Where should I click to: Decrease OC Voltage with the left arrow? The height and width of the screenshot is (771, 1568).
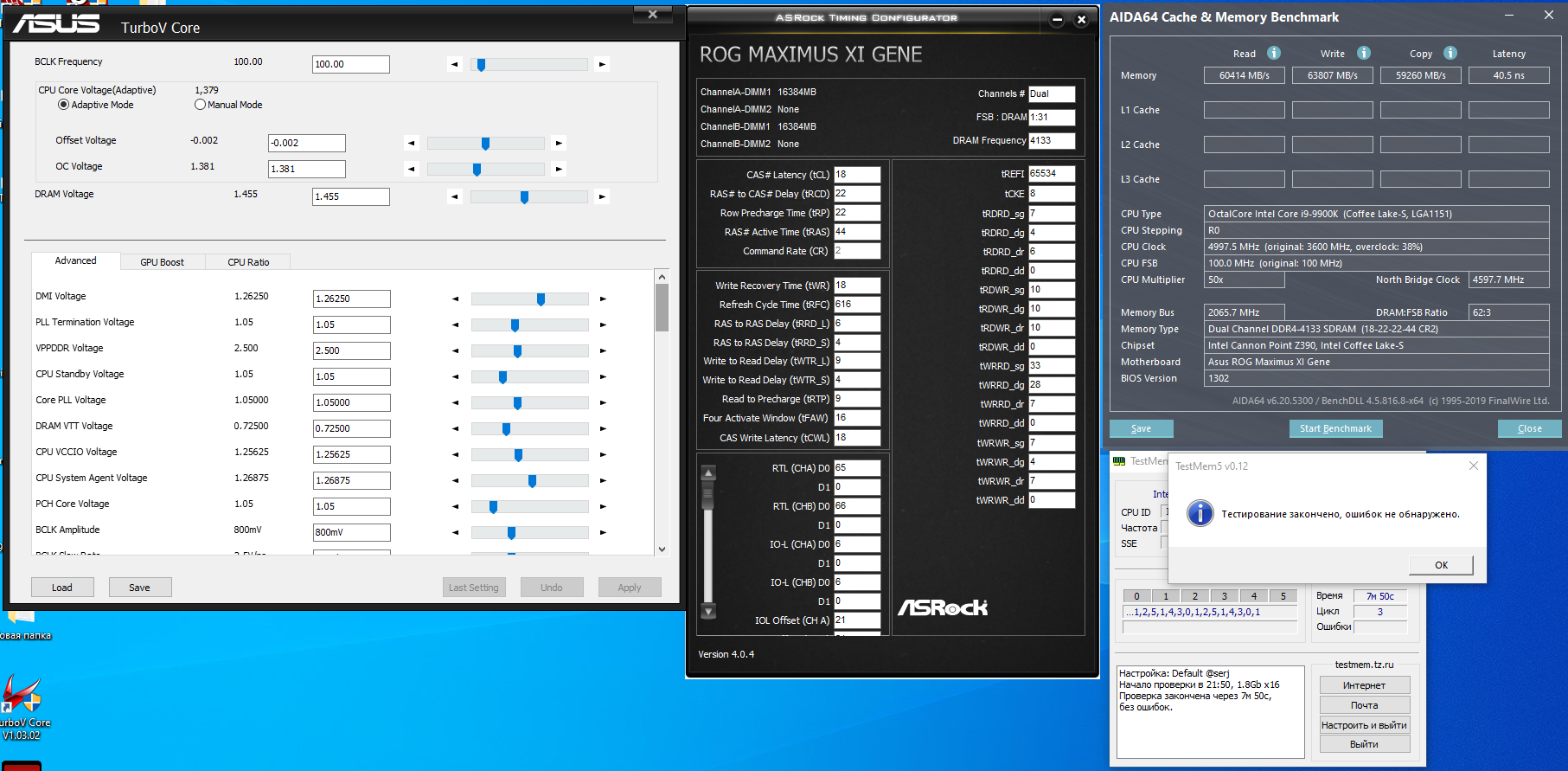pos(412,169)
